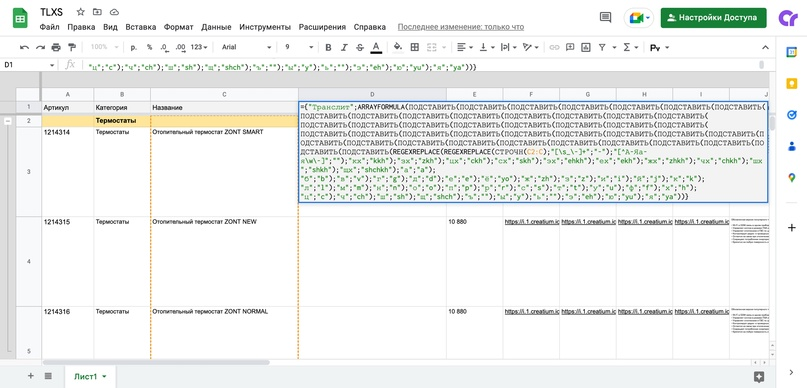Screen dimensions: 807x388
Task: Open the name box dropdown arrow
Action: point(51,65)
